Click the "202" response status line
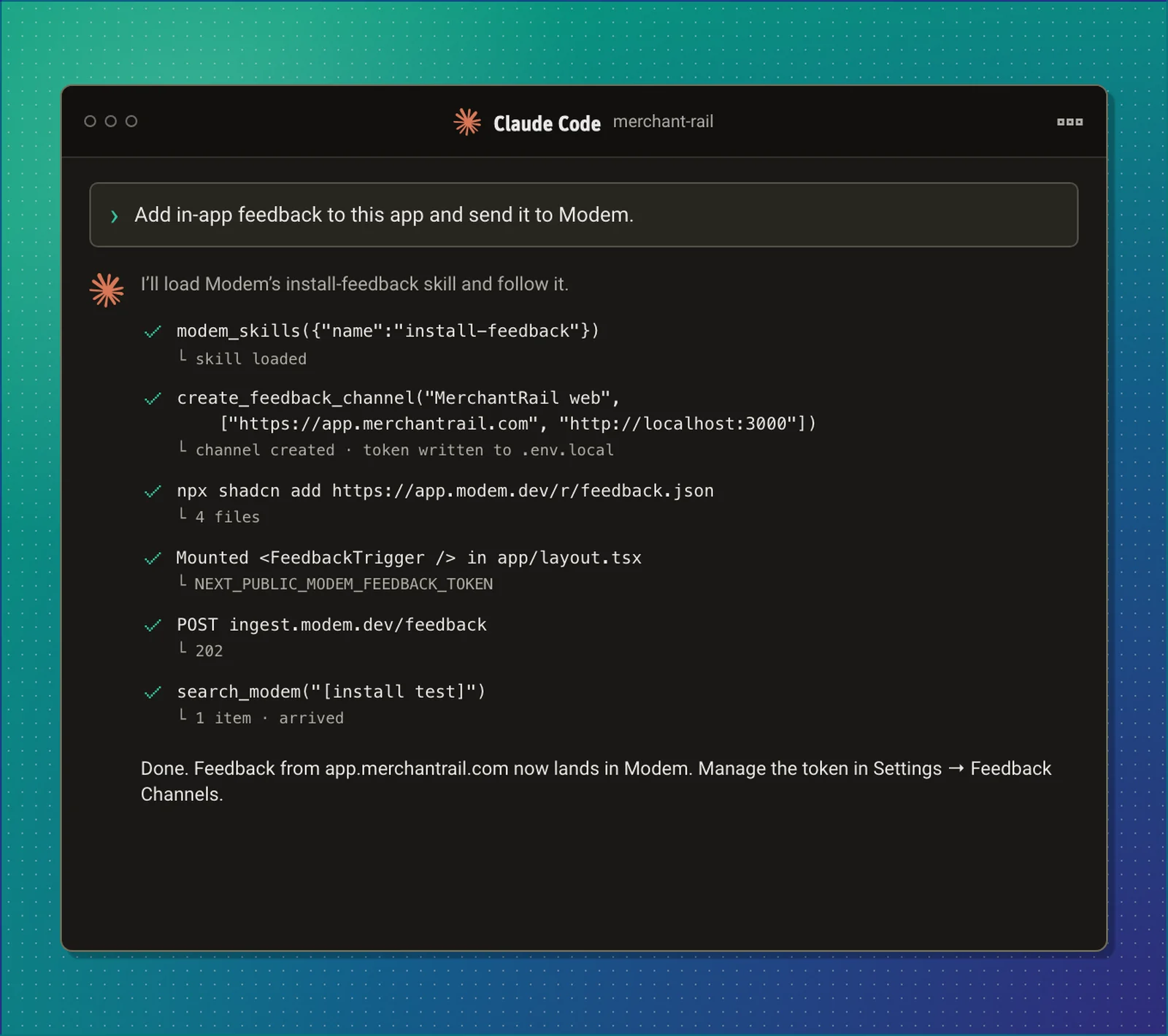 tap(209, 651)
